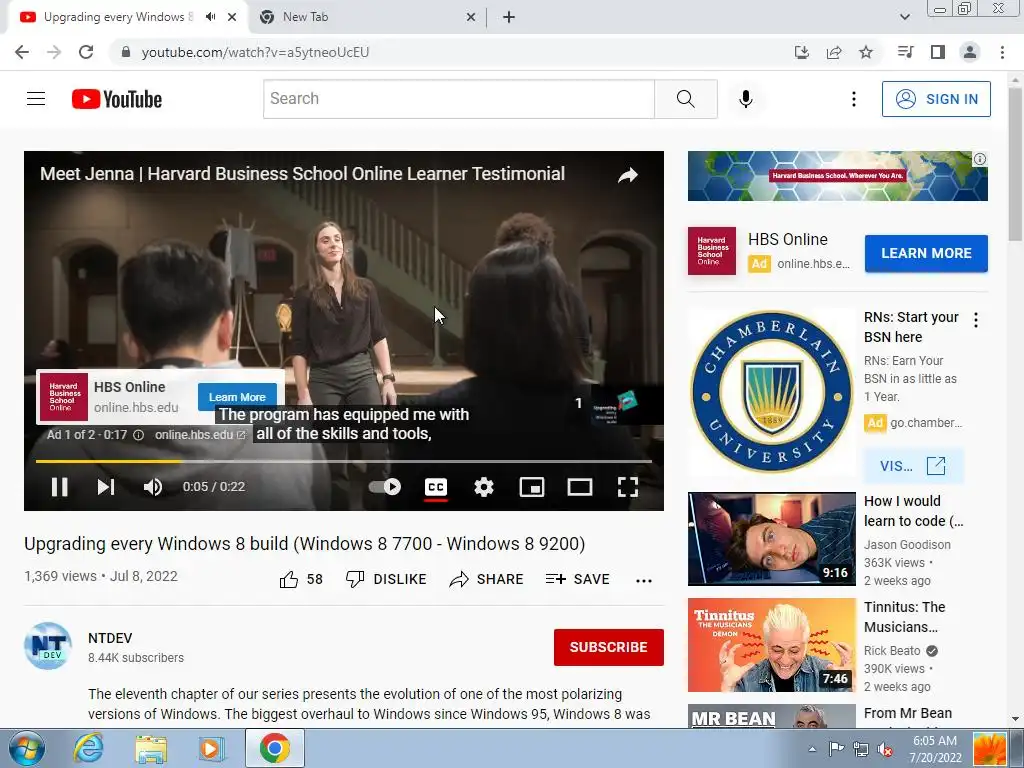The image size is (1024, 768).
Task: Click the address bar URL
Action: point(255,52)
